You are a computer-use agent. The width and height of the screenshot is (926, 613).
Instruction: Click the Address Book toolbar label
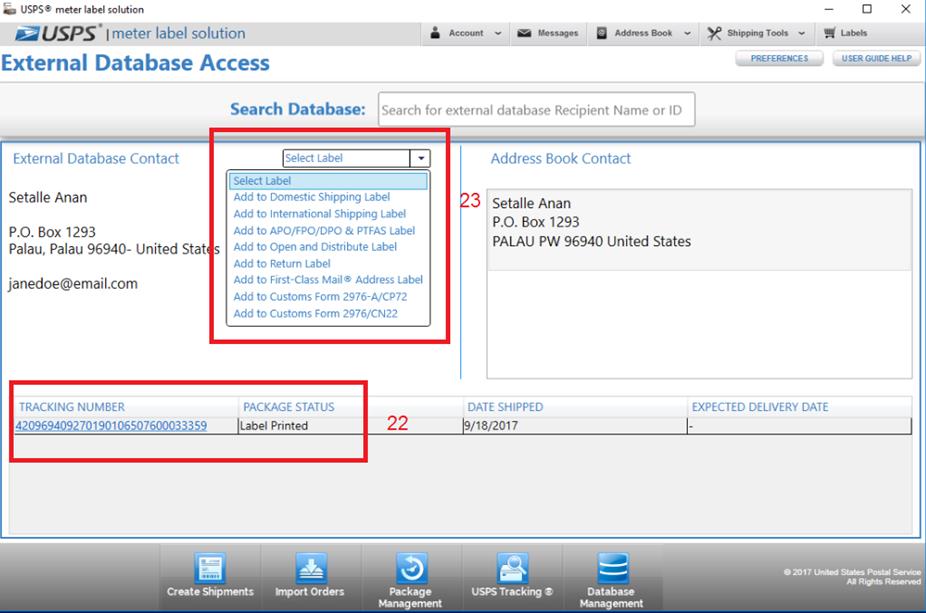[643, 33]
